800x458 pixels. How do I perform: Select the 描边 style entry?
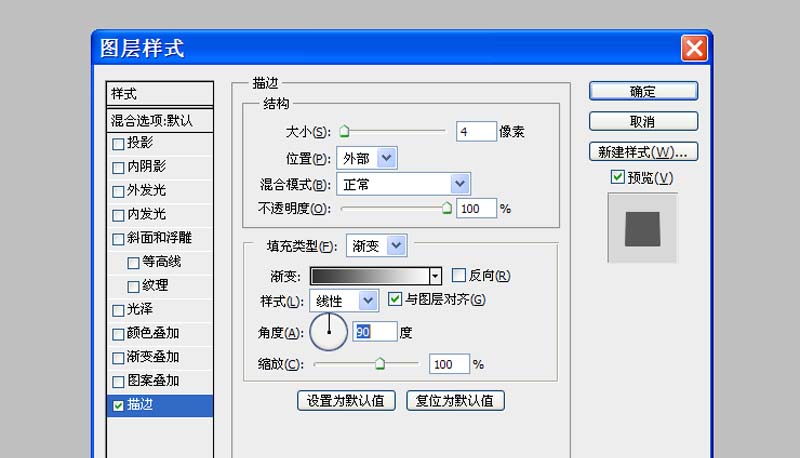click(x=160, y=405)
